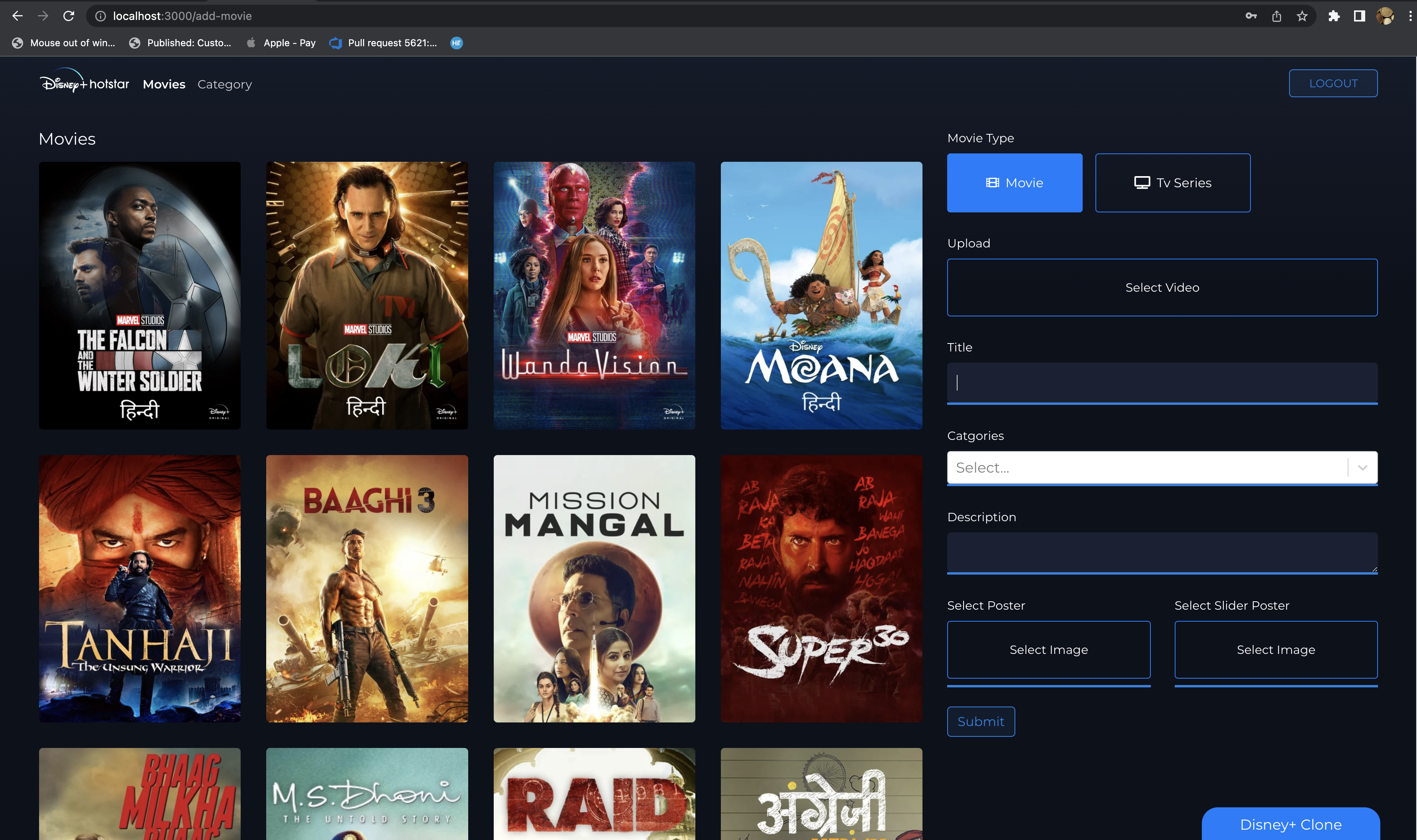Open the Chrome profile avatar menu
This screenshot has width=1417, height=840.
point(1384,15)
